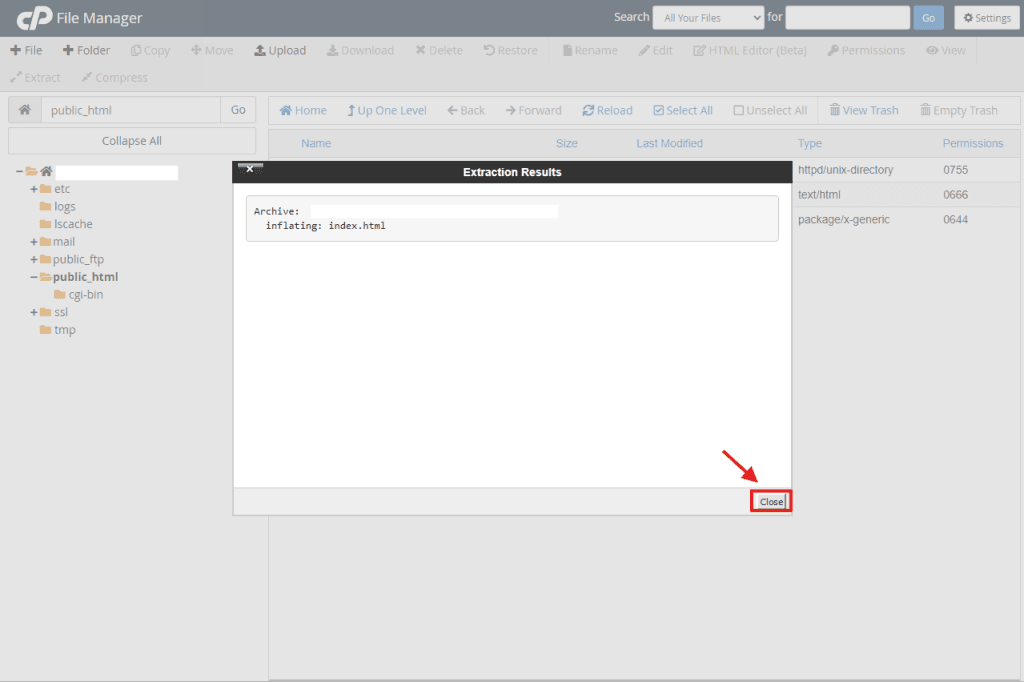This screenshot has height=682, width=1024.
Task: Open View Trash
Action: (864, 110)
